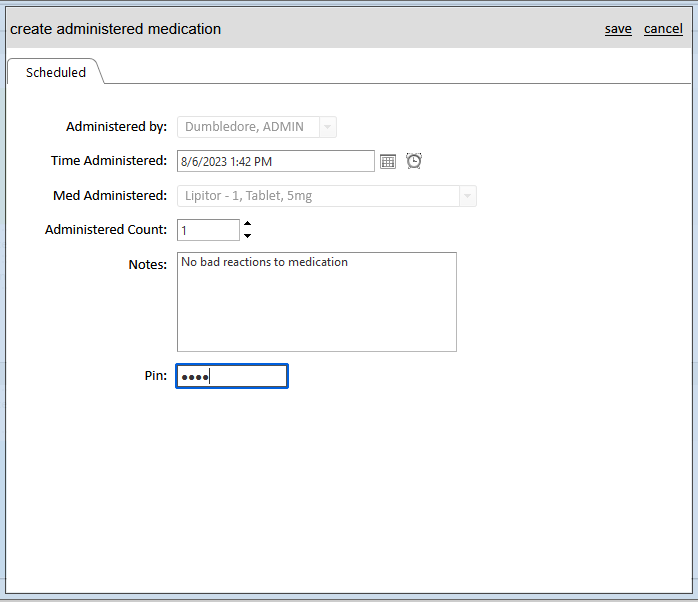Viewport: 698px width, 602px height.
Task: Expand the Administered by dropdown arrow
Action: pos(328,127)
